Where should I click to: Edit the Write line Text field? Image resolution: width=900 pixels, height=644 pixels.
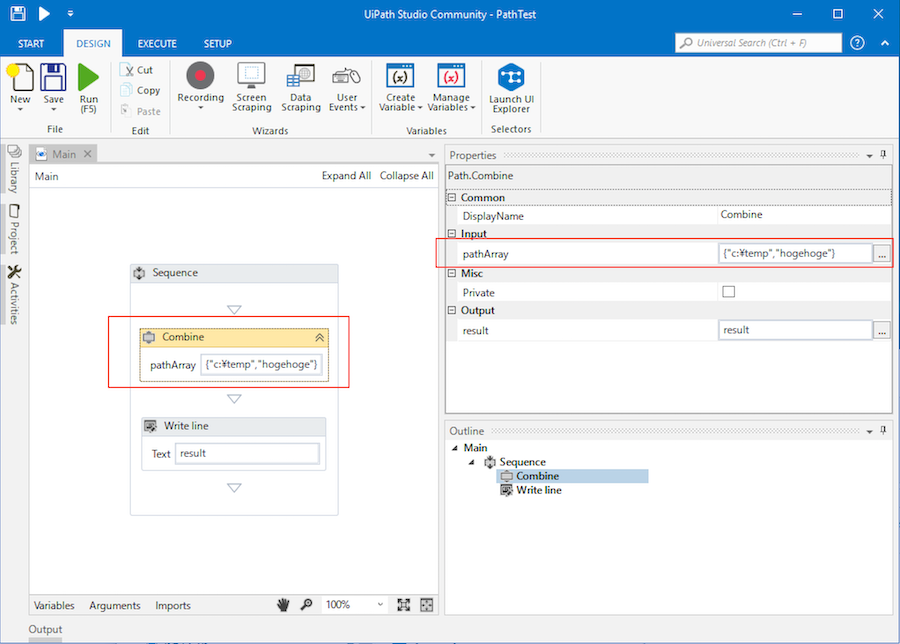tap(247, 453)
